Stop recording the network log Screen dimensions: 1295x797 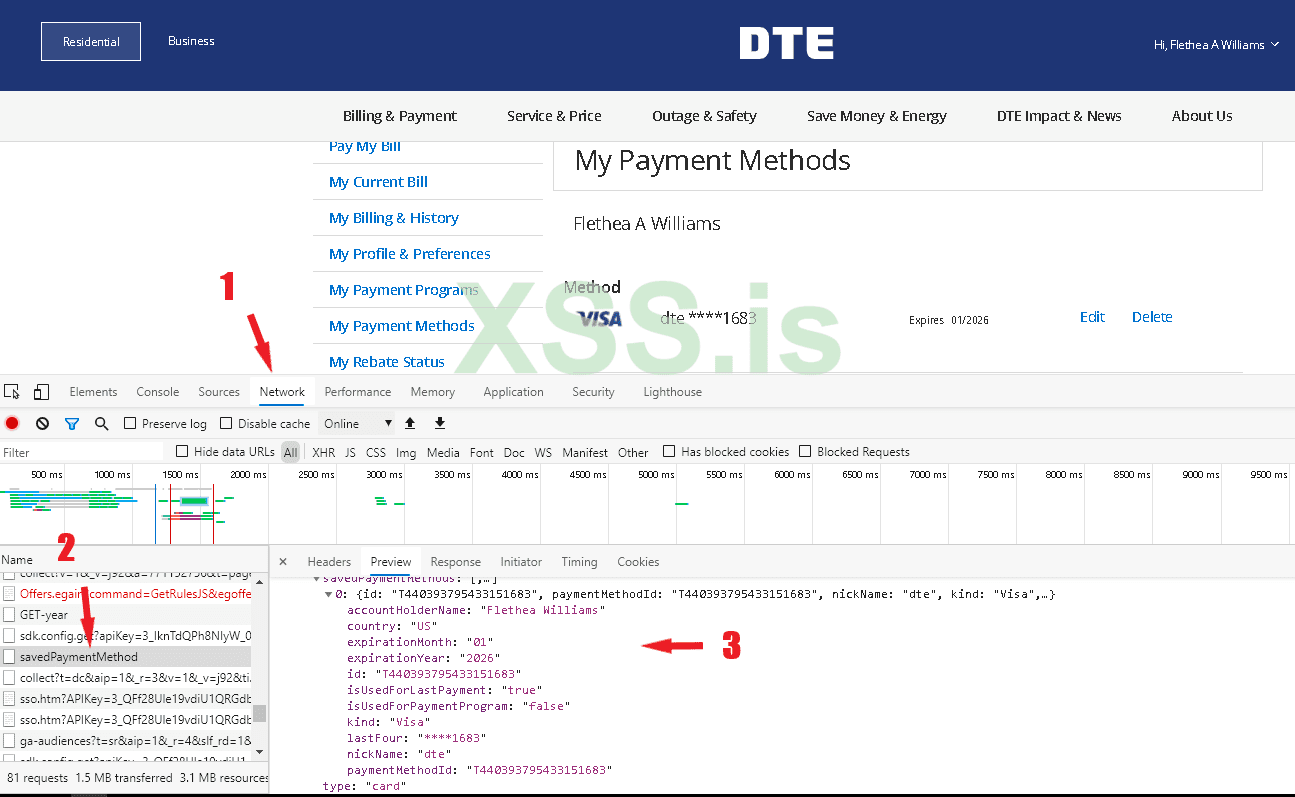[x=12, y=424]
